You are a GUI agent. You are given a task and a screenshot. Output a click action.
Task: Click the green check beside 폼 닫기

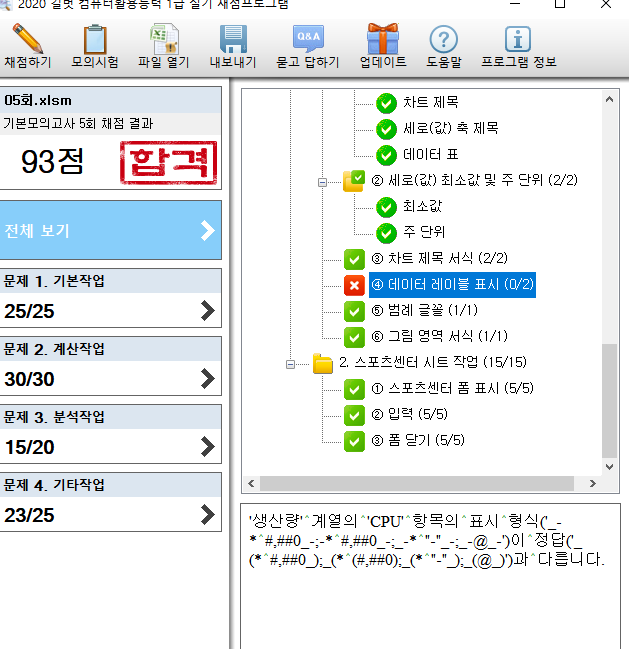click(x=354, y=441)
